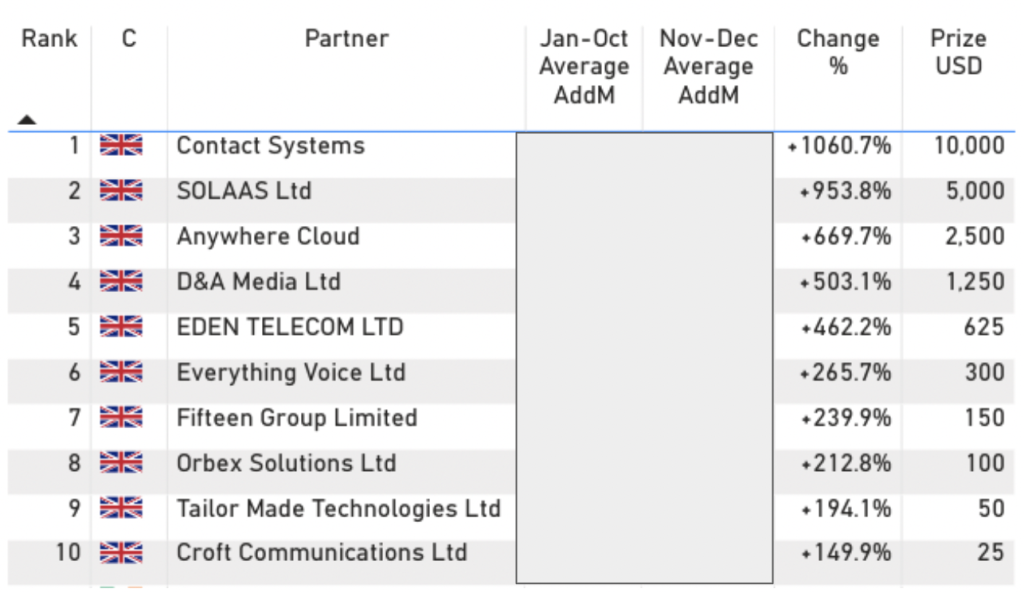Click the Jan-Oct Average AddM header
Screen dimensions: 1024x592
584,67
